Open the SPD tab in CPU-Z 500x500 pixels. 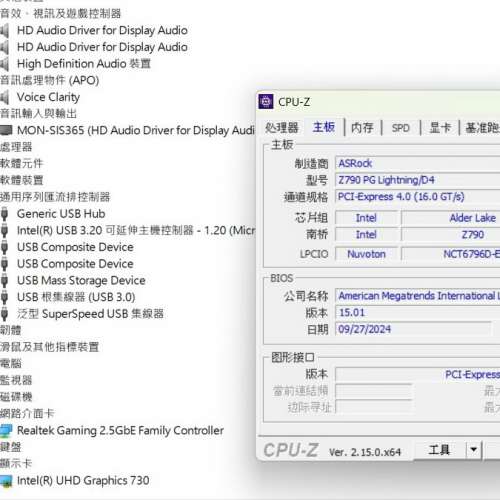(401, 128)
